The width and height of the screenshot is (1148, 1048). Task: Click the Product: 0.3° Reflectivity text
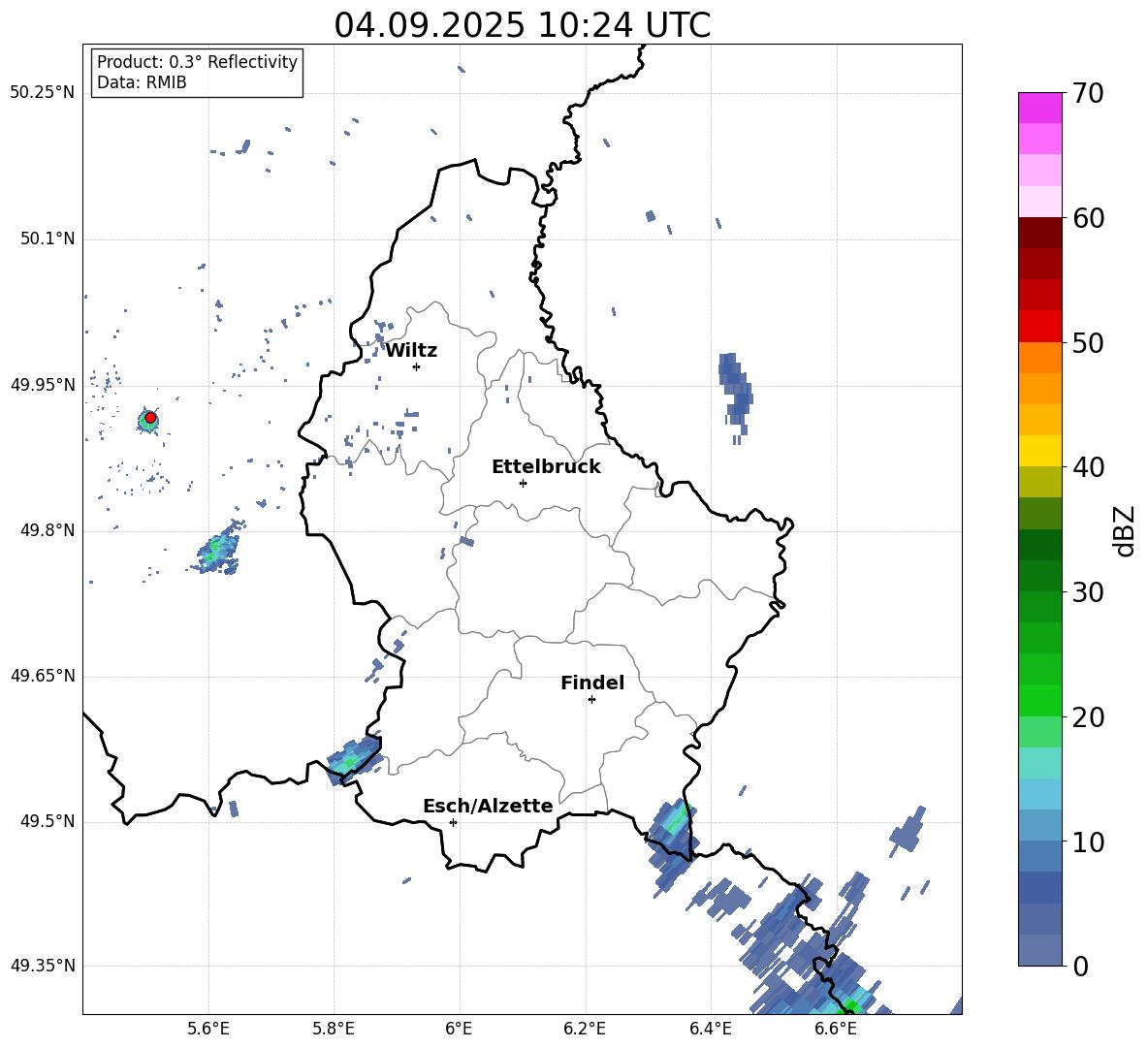click(197, 62)
